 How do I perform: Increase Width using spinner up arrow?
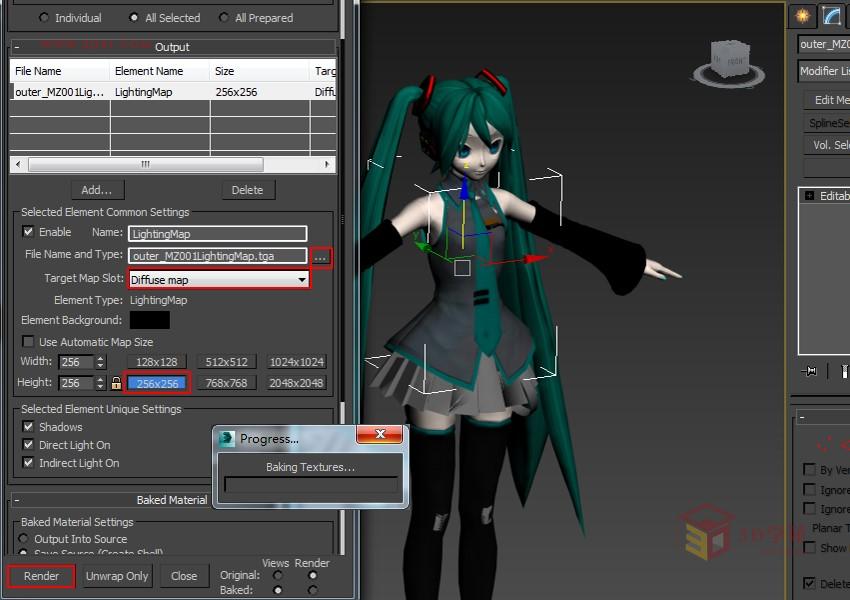[x=100, y=358]
